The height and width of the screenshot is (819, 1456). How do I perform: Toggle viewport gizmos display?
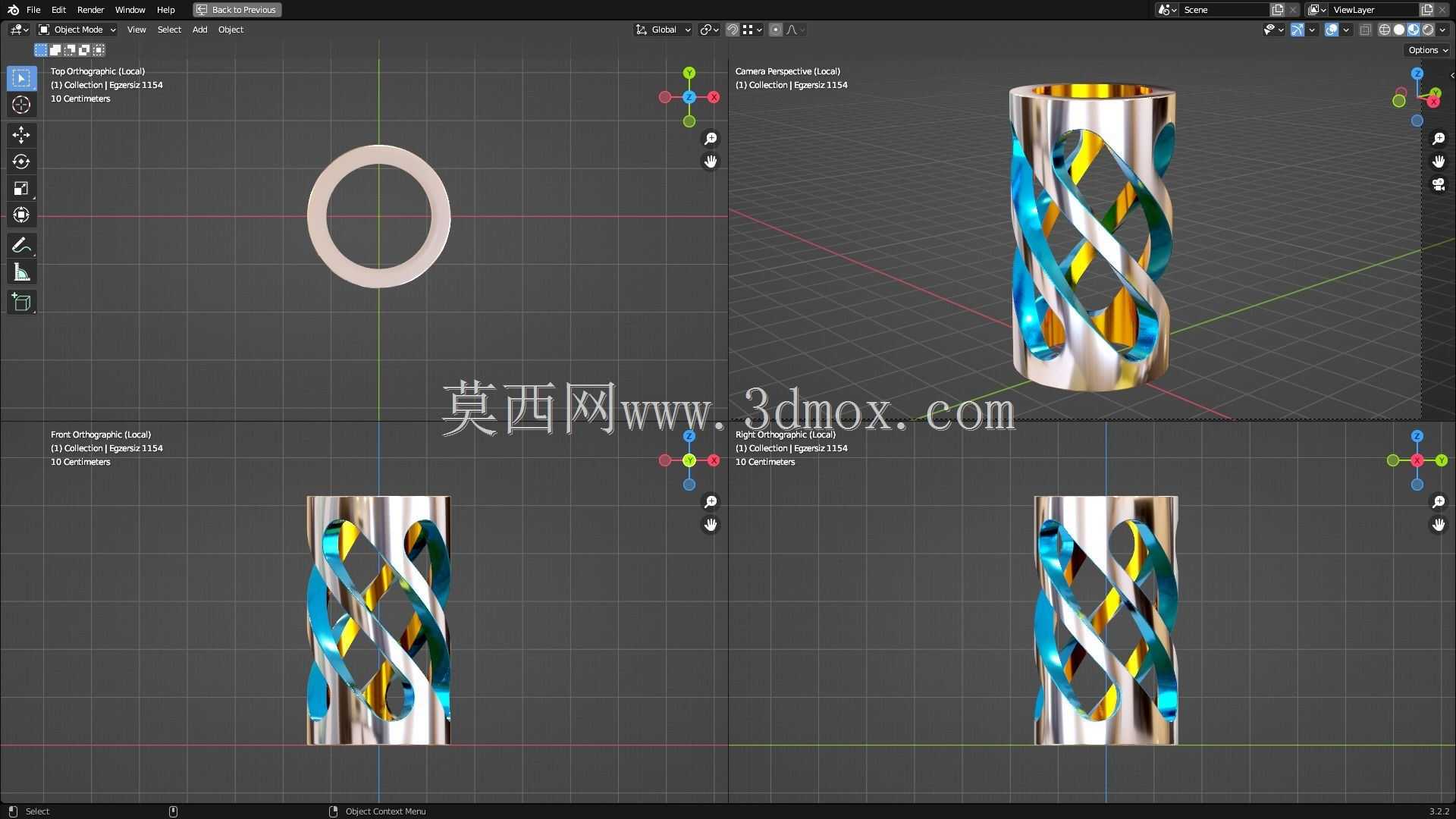[x=1298, y=30]
